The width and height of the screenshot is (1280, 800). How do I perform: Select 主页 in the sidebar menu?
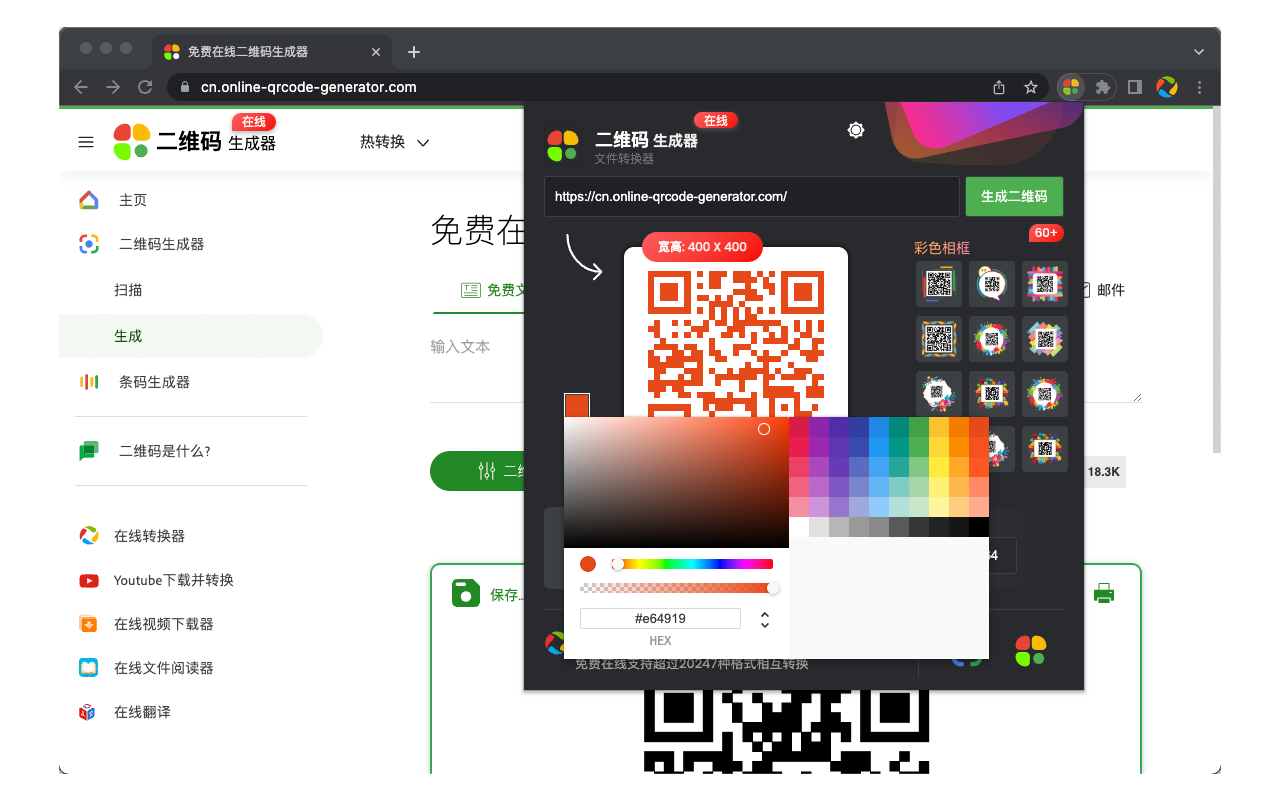pos(88,200)
